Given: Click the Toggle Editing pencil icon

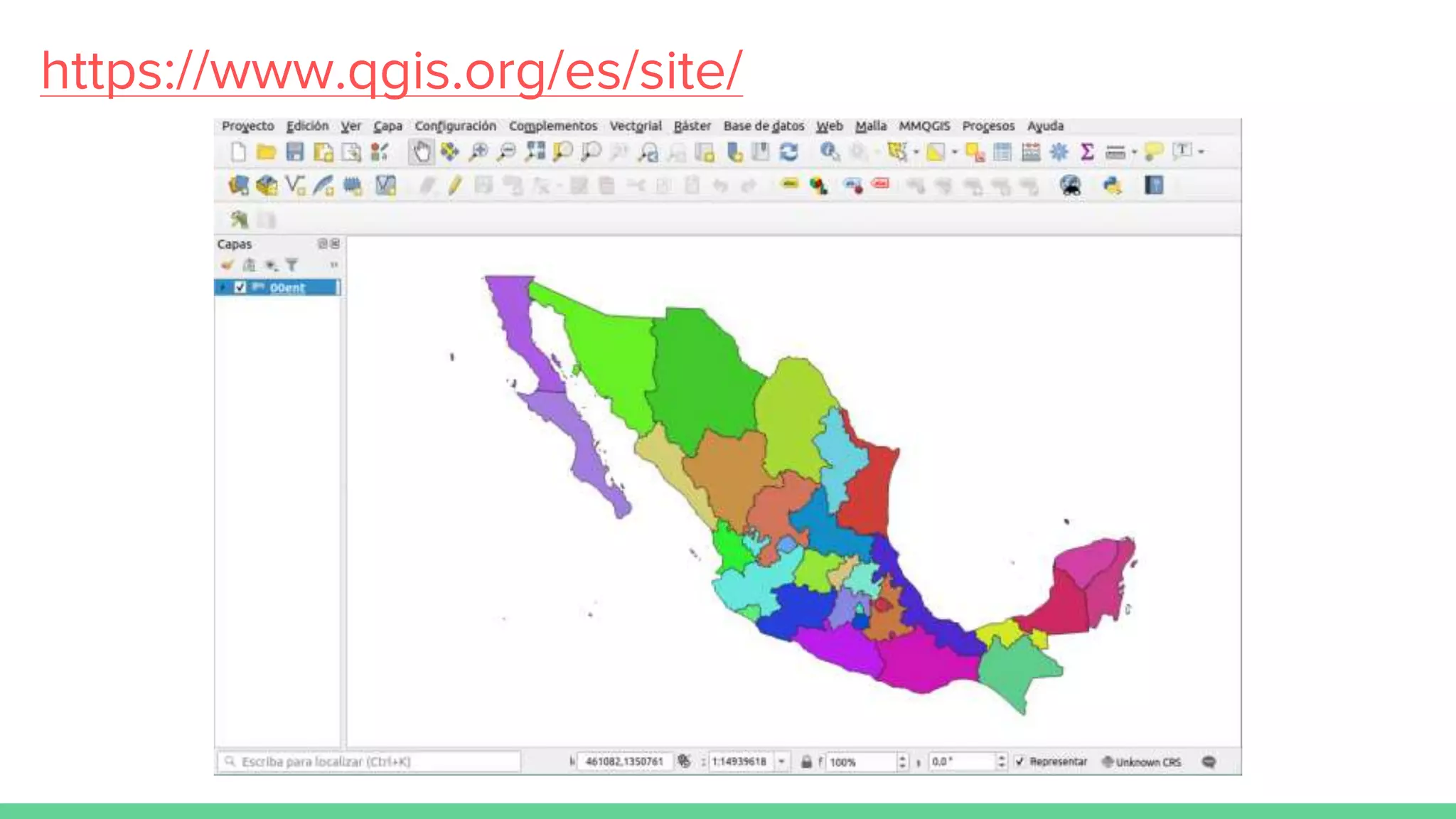Looking at the screenshot, I should [x=455, y=186].
